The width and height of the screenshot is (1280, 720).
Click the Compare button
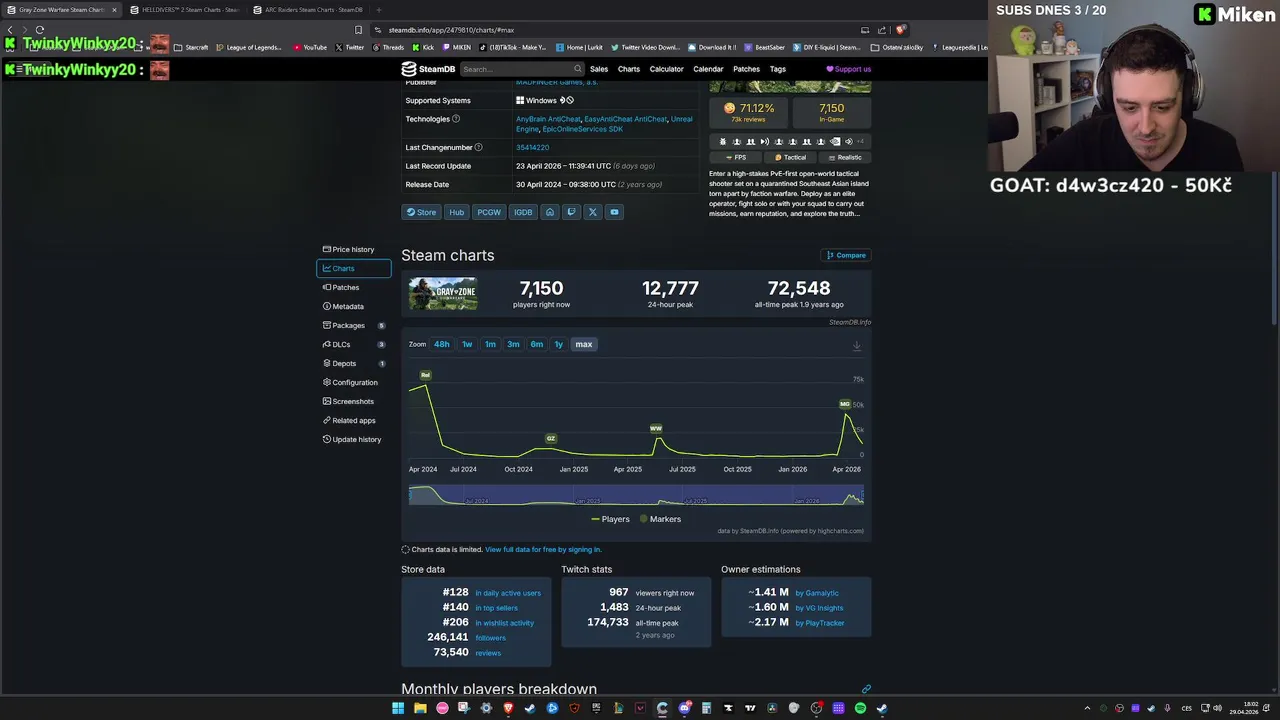(x=846, y=255)
